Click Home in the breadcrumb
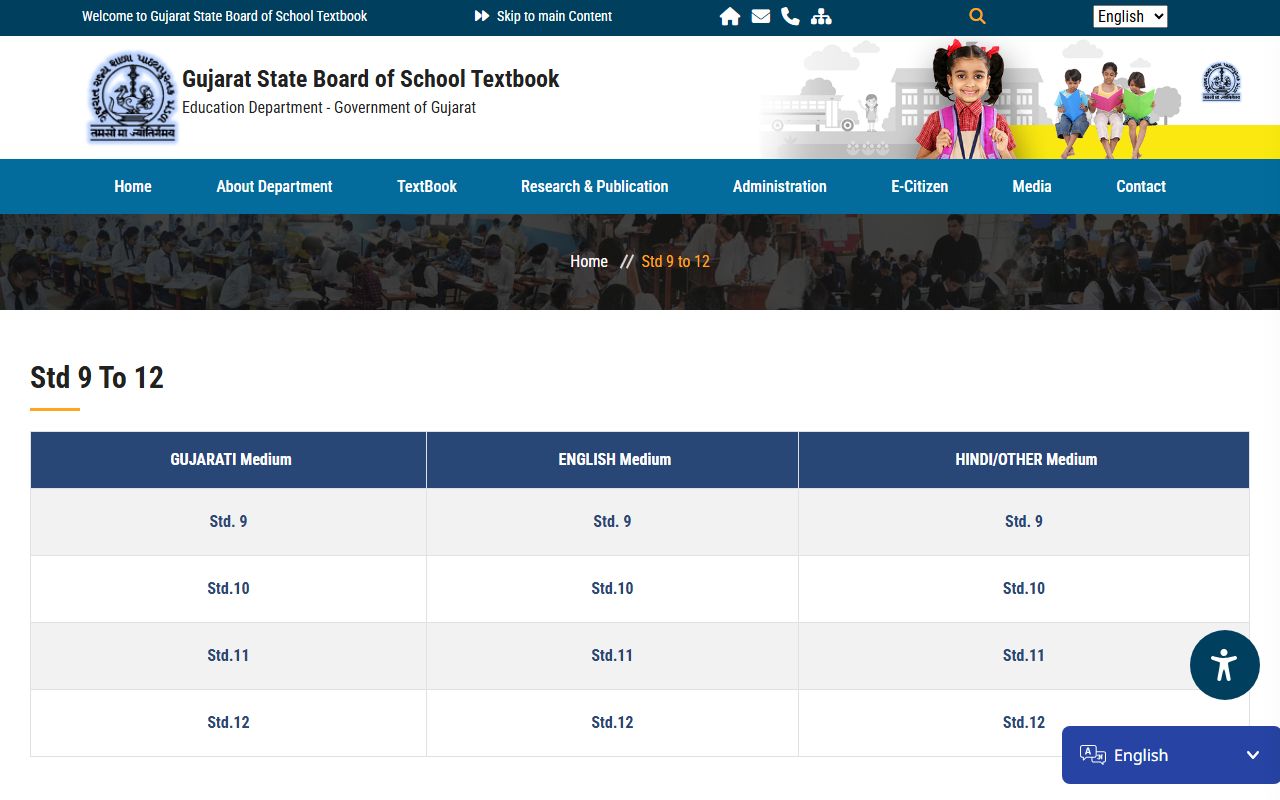1280x800 pixels. tap(589, 261)
